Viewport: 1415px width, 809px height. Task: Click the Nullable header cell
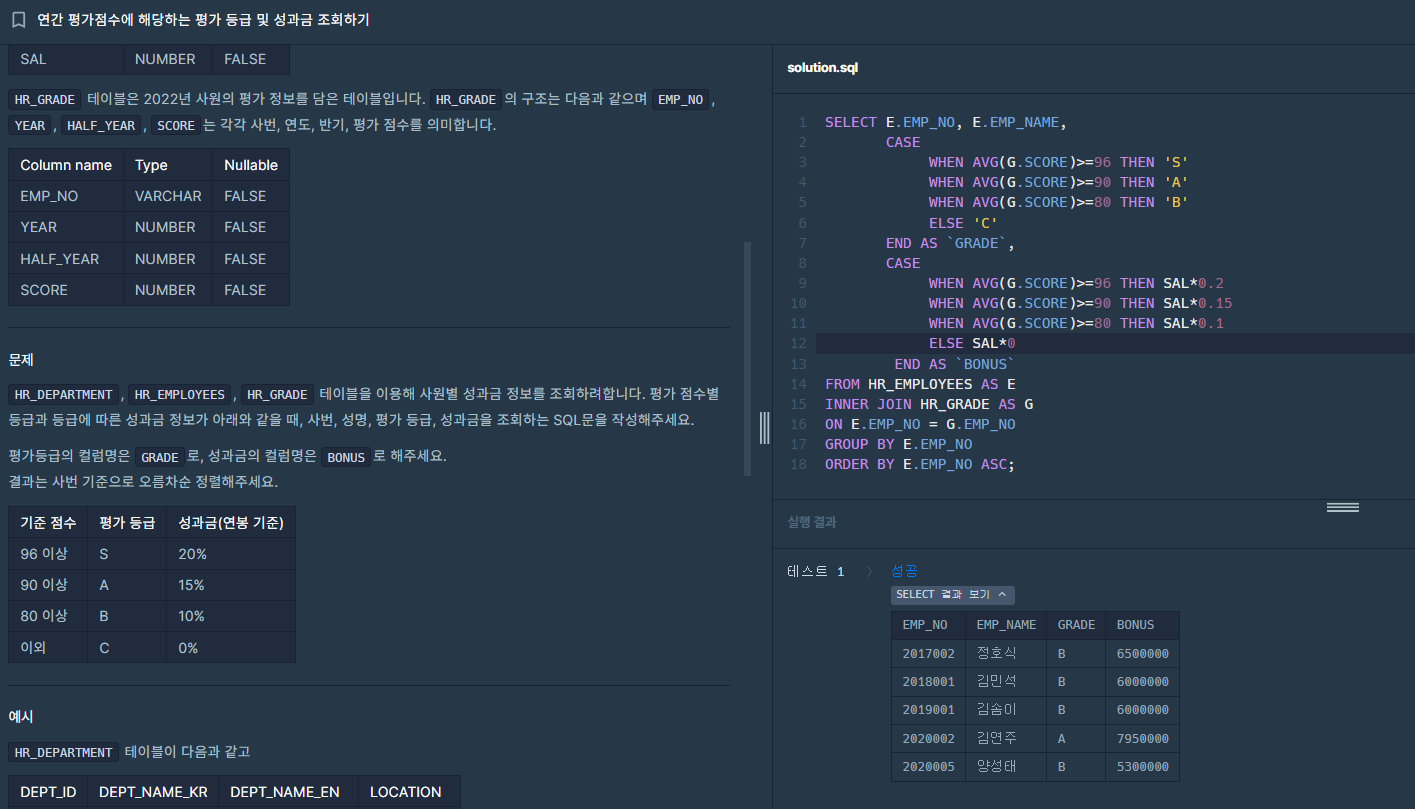pyautogui.click(x=251, y=165)
